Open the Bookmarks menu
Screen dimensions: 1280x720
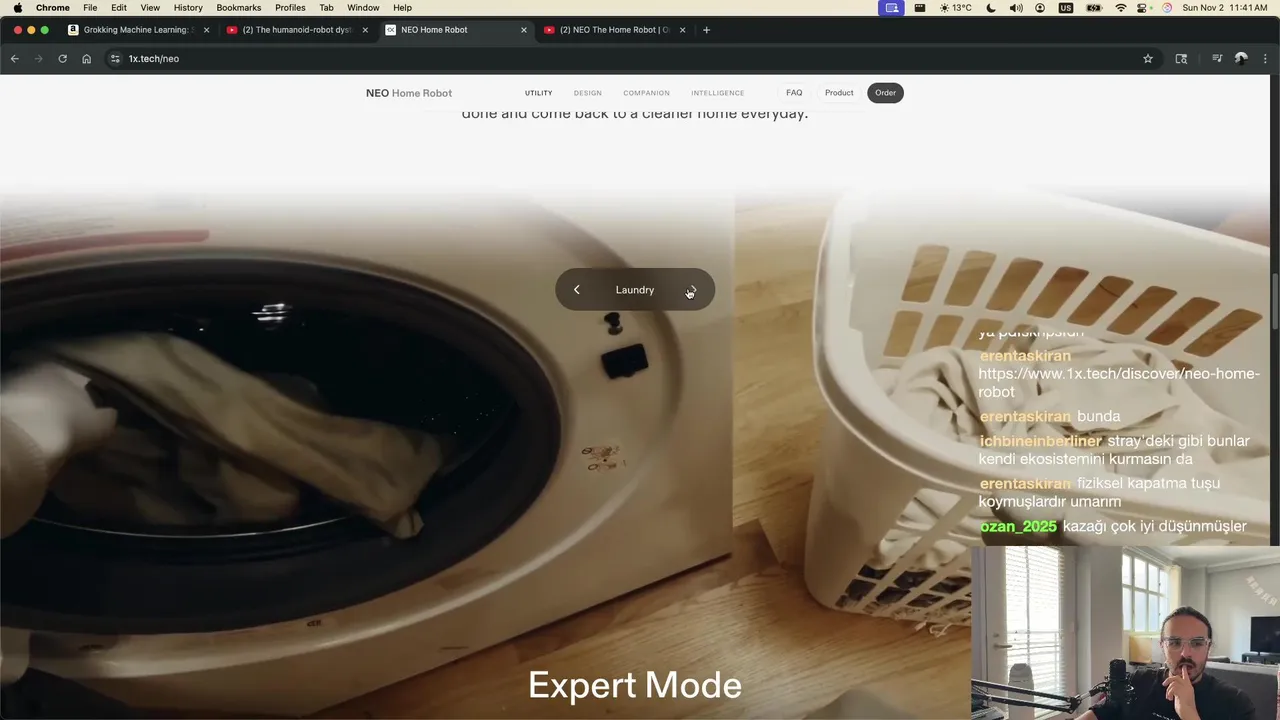[x=239, y=7]
